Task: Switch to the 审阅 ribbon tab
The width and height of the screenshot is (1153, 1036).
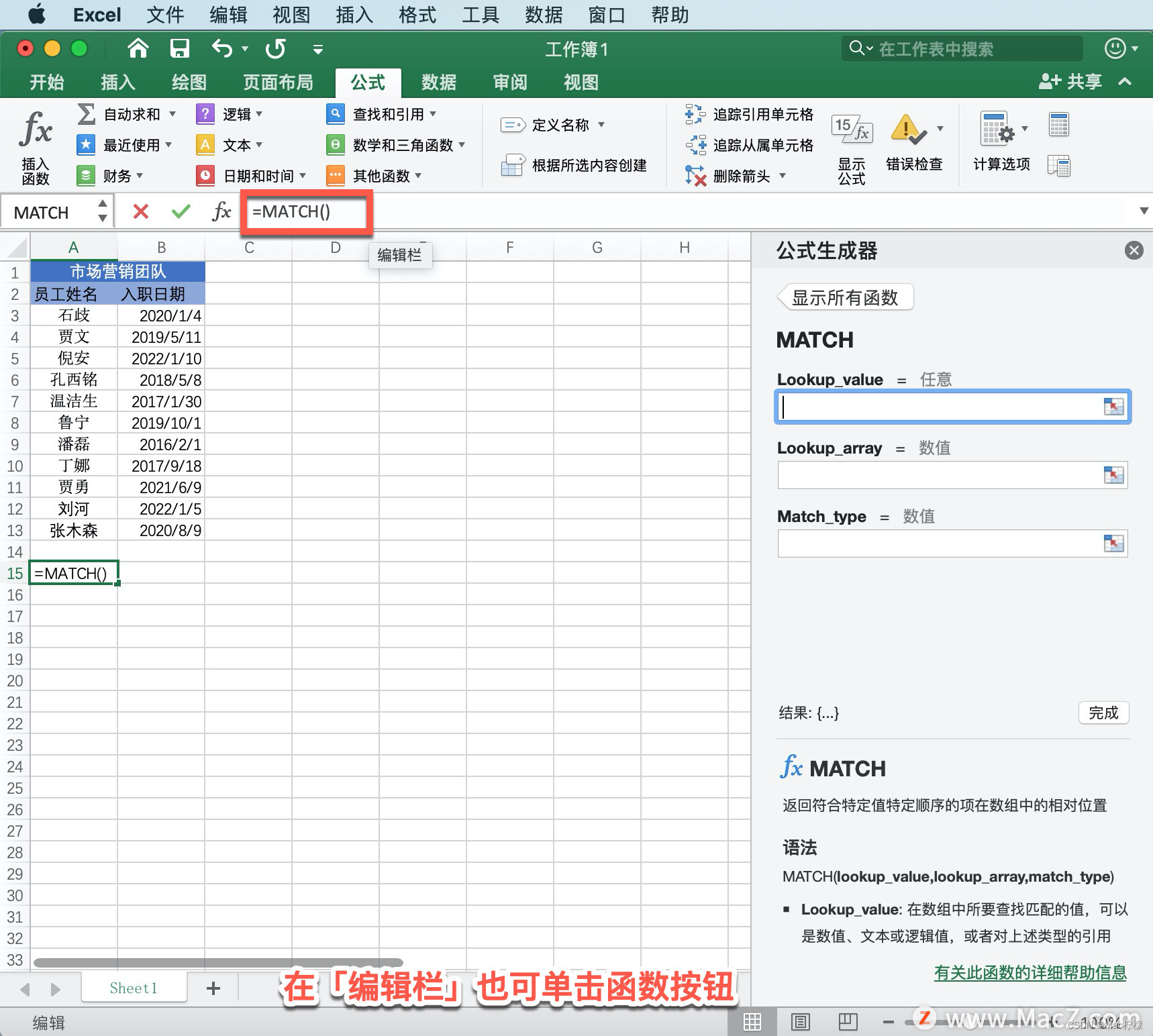Action: click(510, 83)
